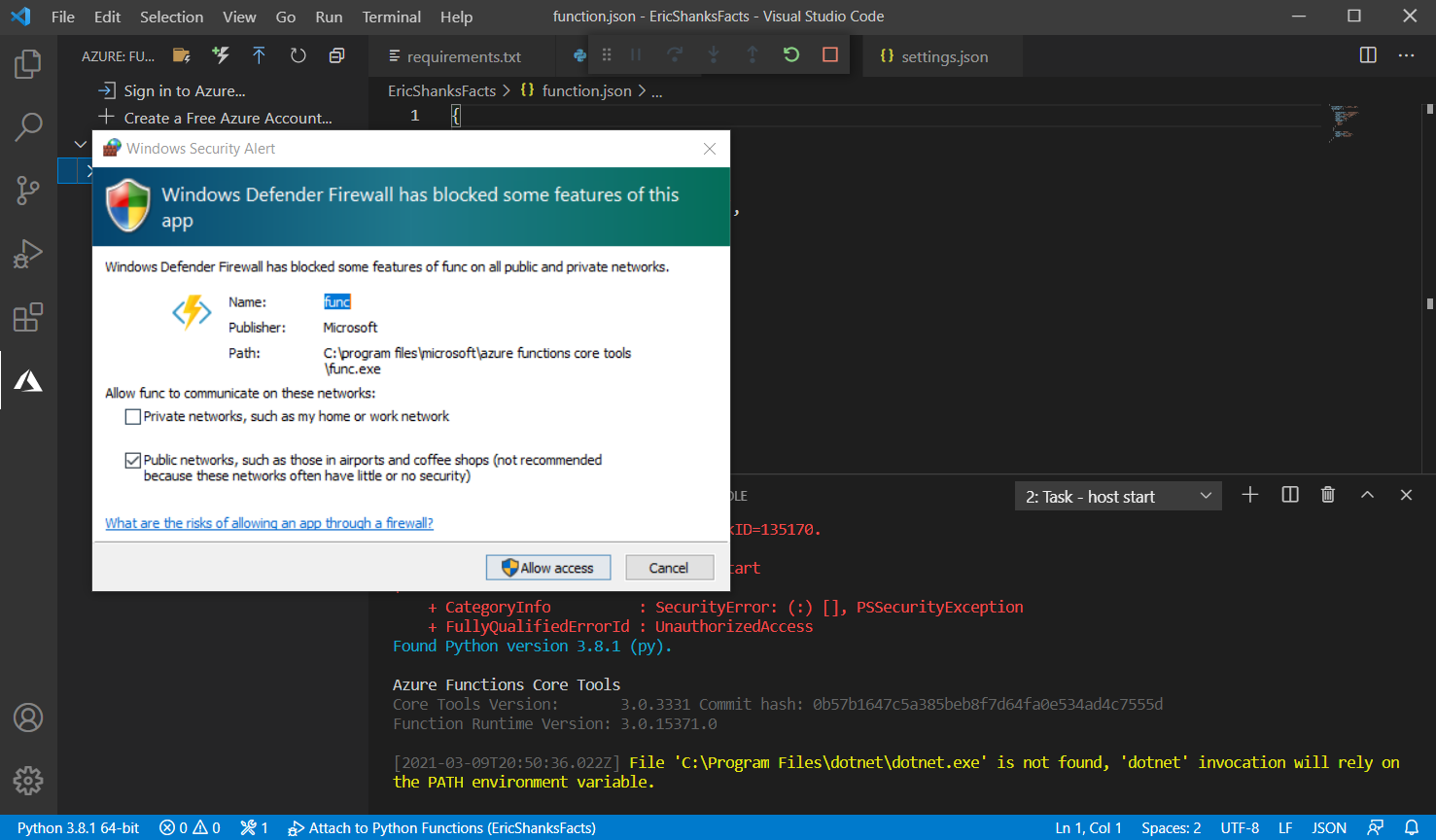The image size is (1436, 840).
Task: Open the Extensions view
Action: point(28,317)
